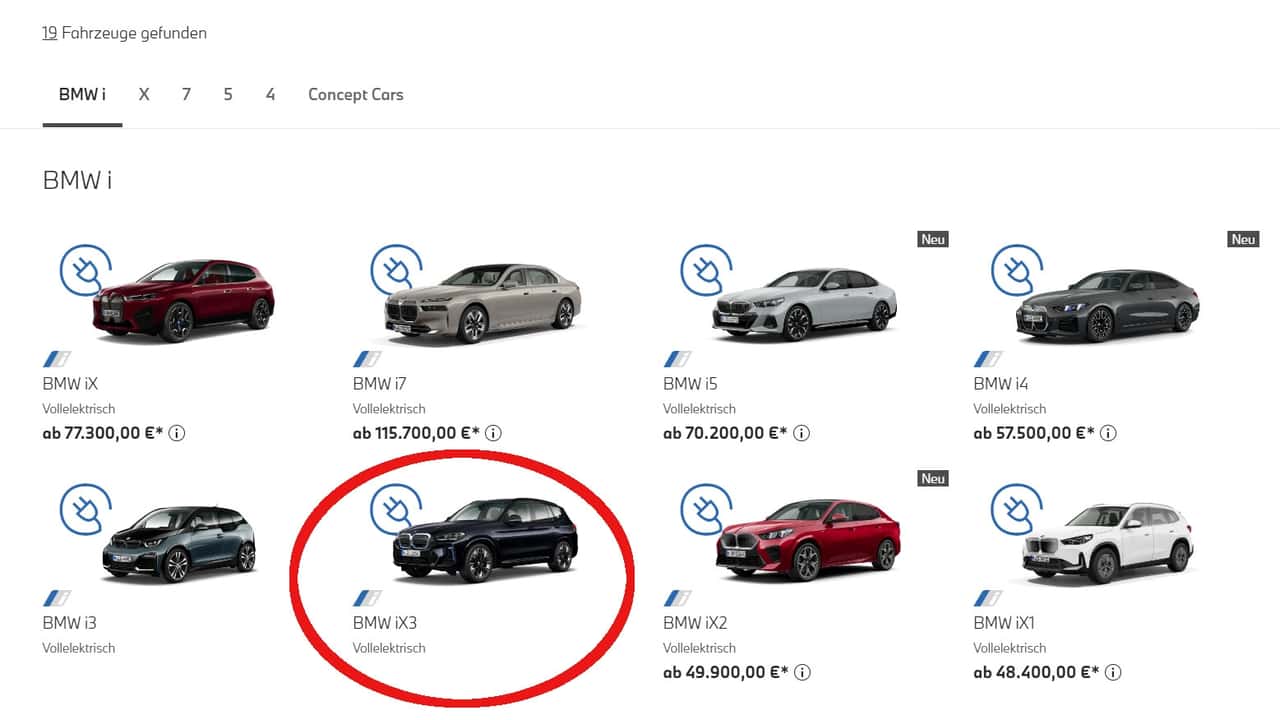This screenshot has height=720, width=1280.
Task: Click the BMW i stripe logo above BMW i3
Action: [x=57, y=598]
